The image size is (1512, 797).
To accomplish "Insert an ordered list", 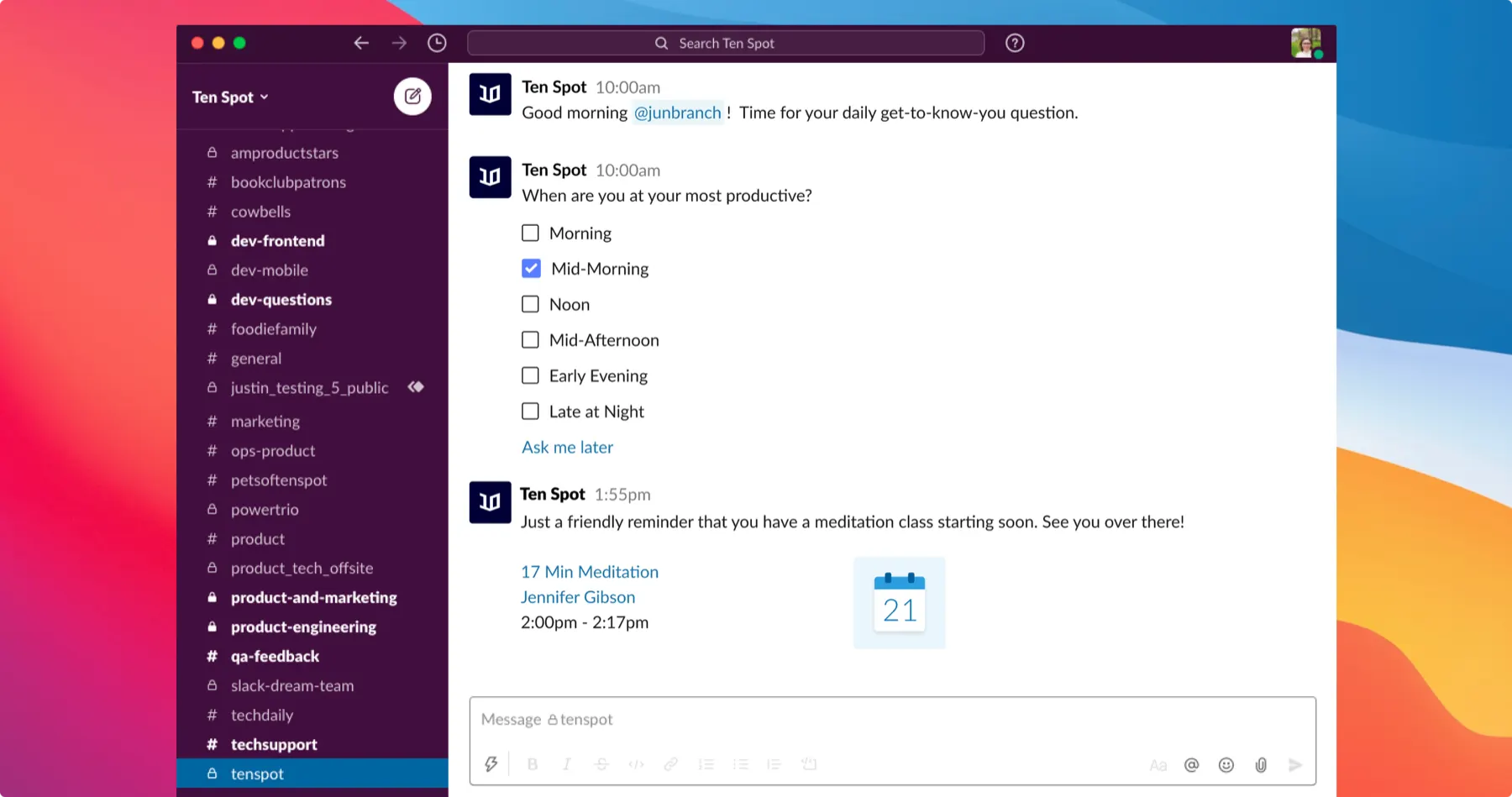I will tap(706, 764).
